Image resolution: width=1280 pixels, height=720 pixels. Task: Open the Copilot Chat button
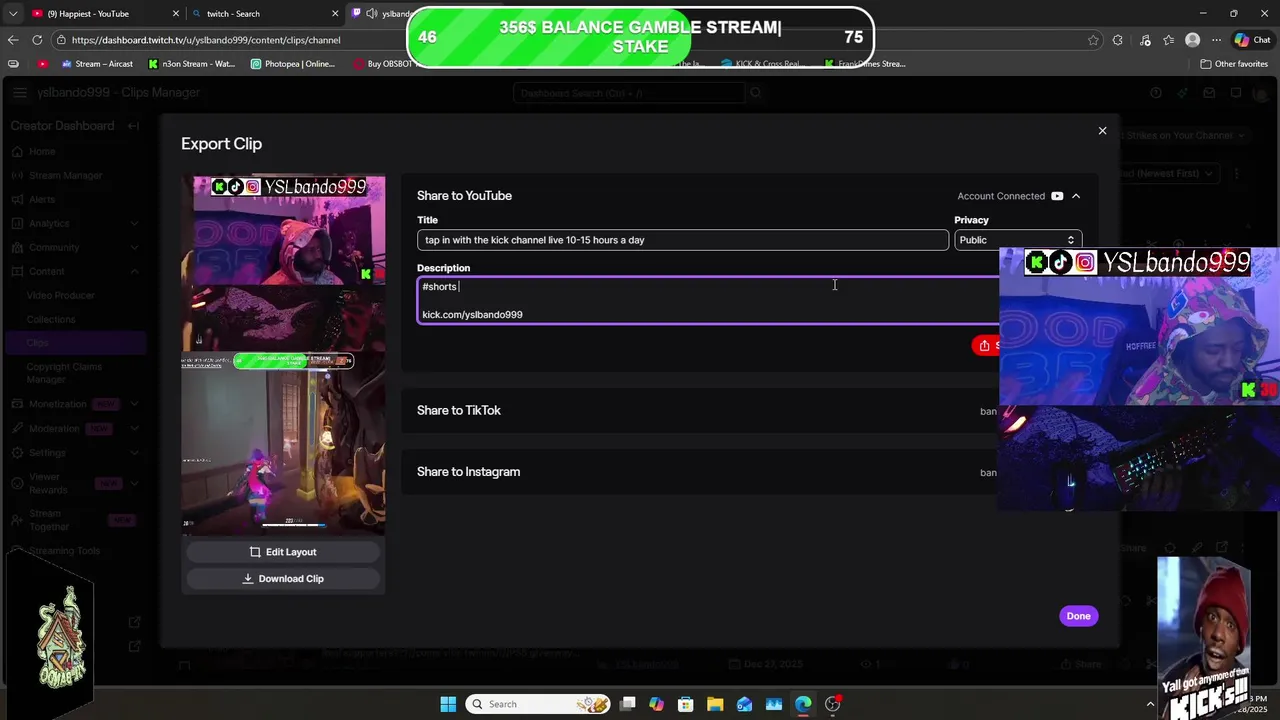[x=1252, y=40]
